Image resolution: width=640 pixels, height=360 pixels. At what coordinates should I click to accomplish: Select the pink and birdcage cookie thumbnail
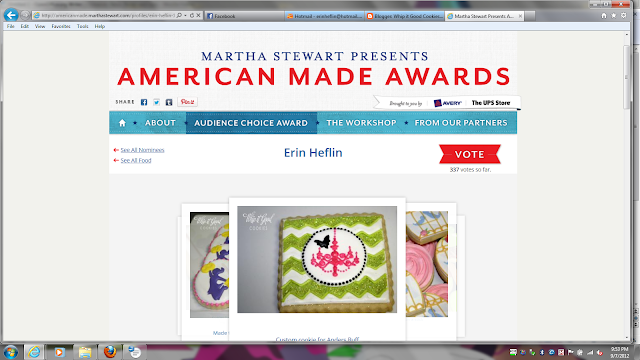coord(427,264)
